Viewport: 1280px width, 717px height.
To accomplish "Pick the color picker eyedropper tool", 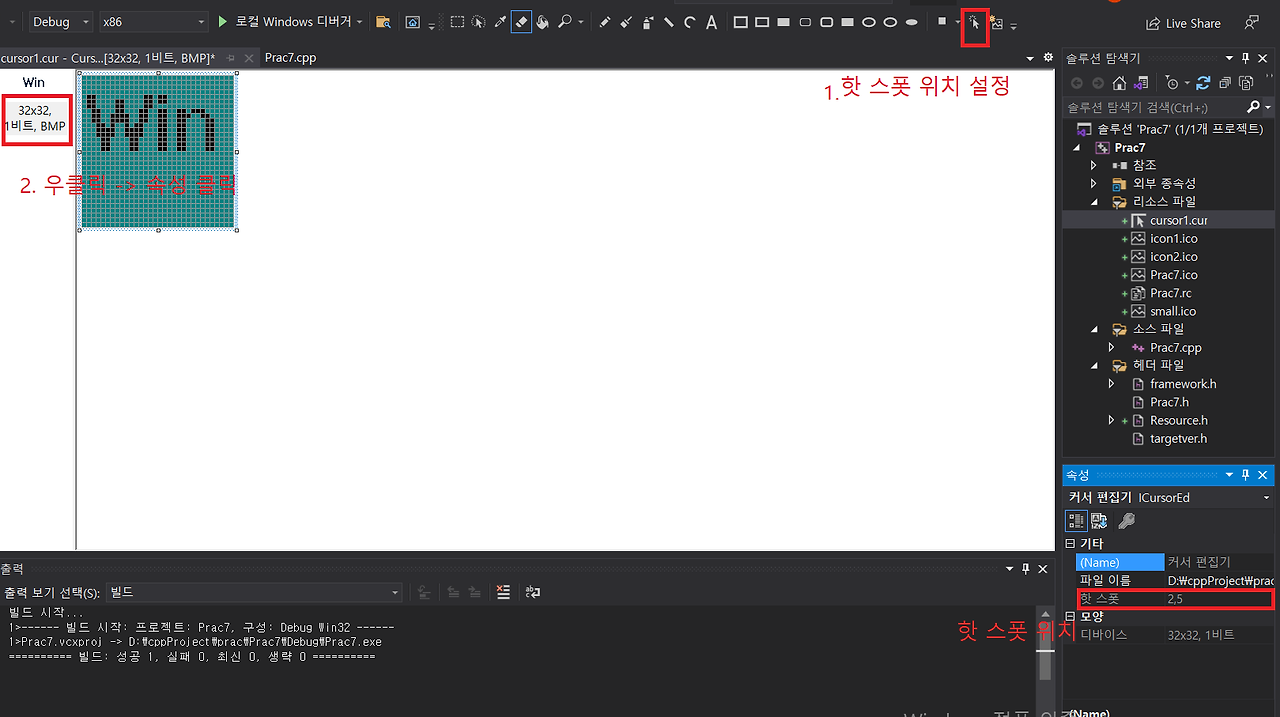I will click(500, 22).
